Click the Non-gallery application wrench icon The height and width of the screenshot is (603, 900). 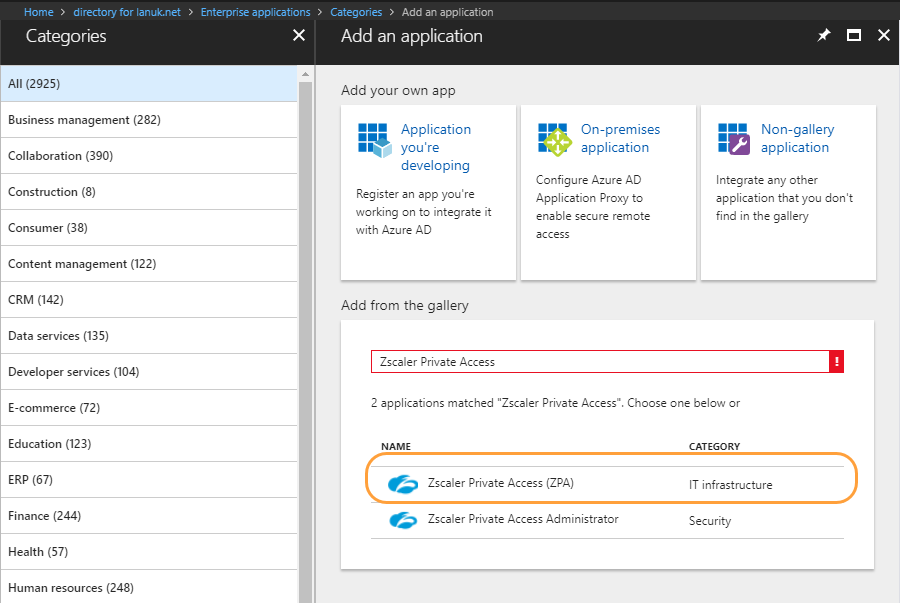(x=734, y=139)
